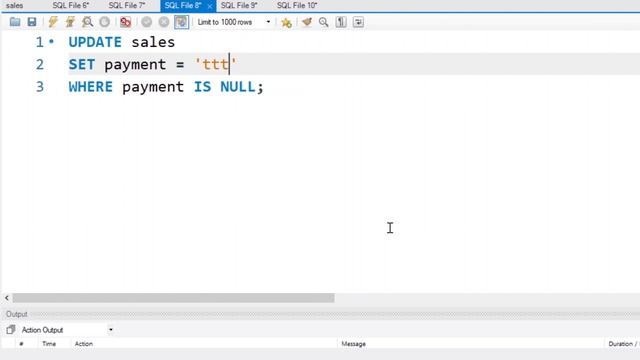Toggle auto-commit mode button

(x=181, y=22)
